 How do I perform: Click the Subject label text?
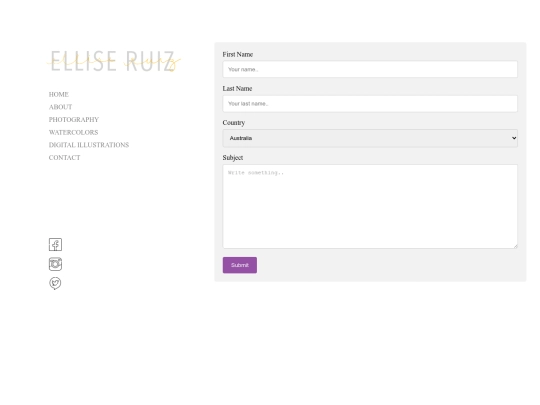(233, 158)
